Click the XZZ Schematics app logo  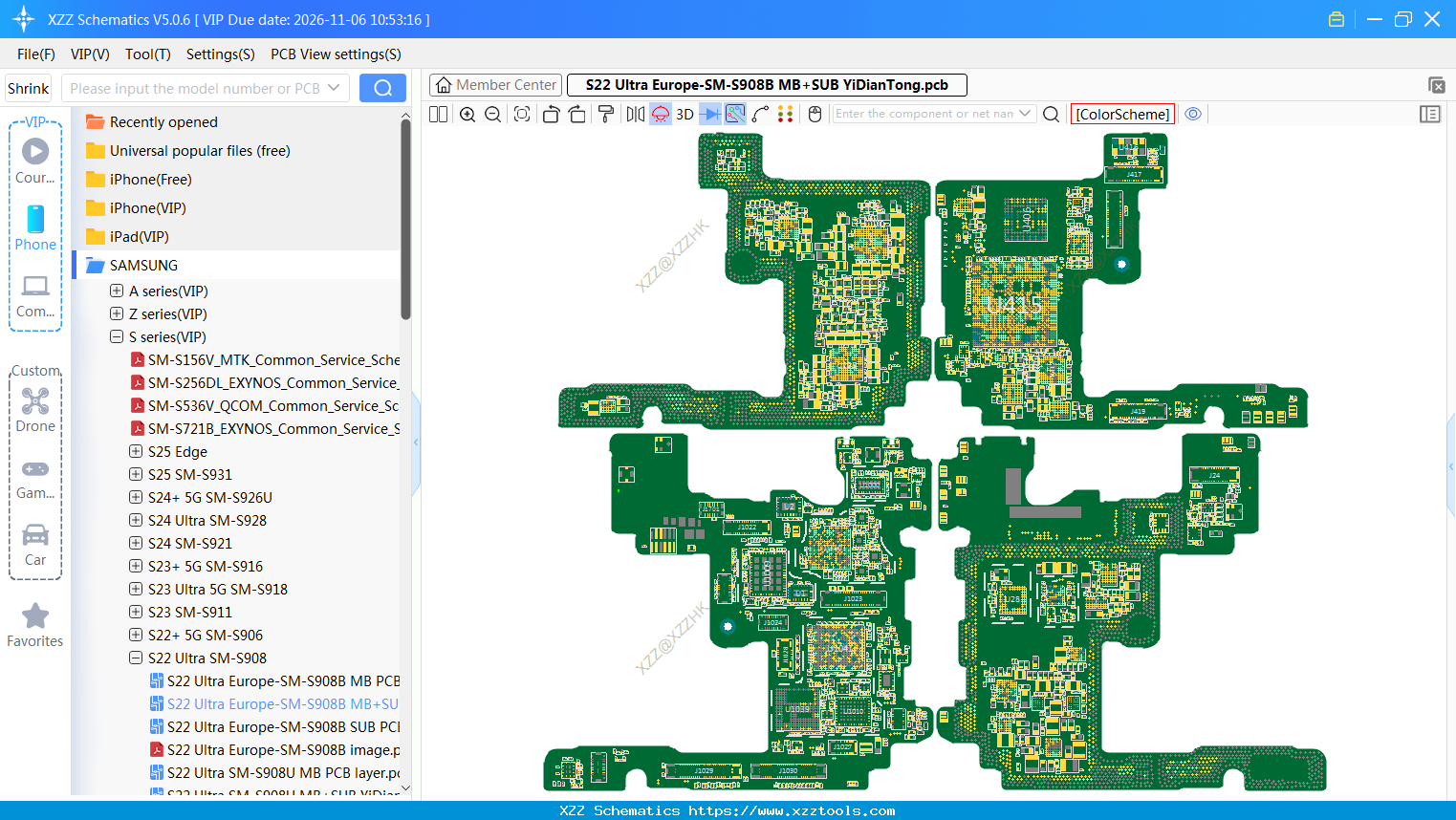click(x=23, y=19)
